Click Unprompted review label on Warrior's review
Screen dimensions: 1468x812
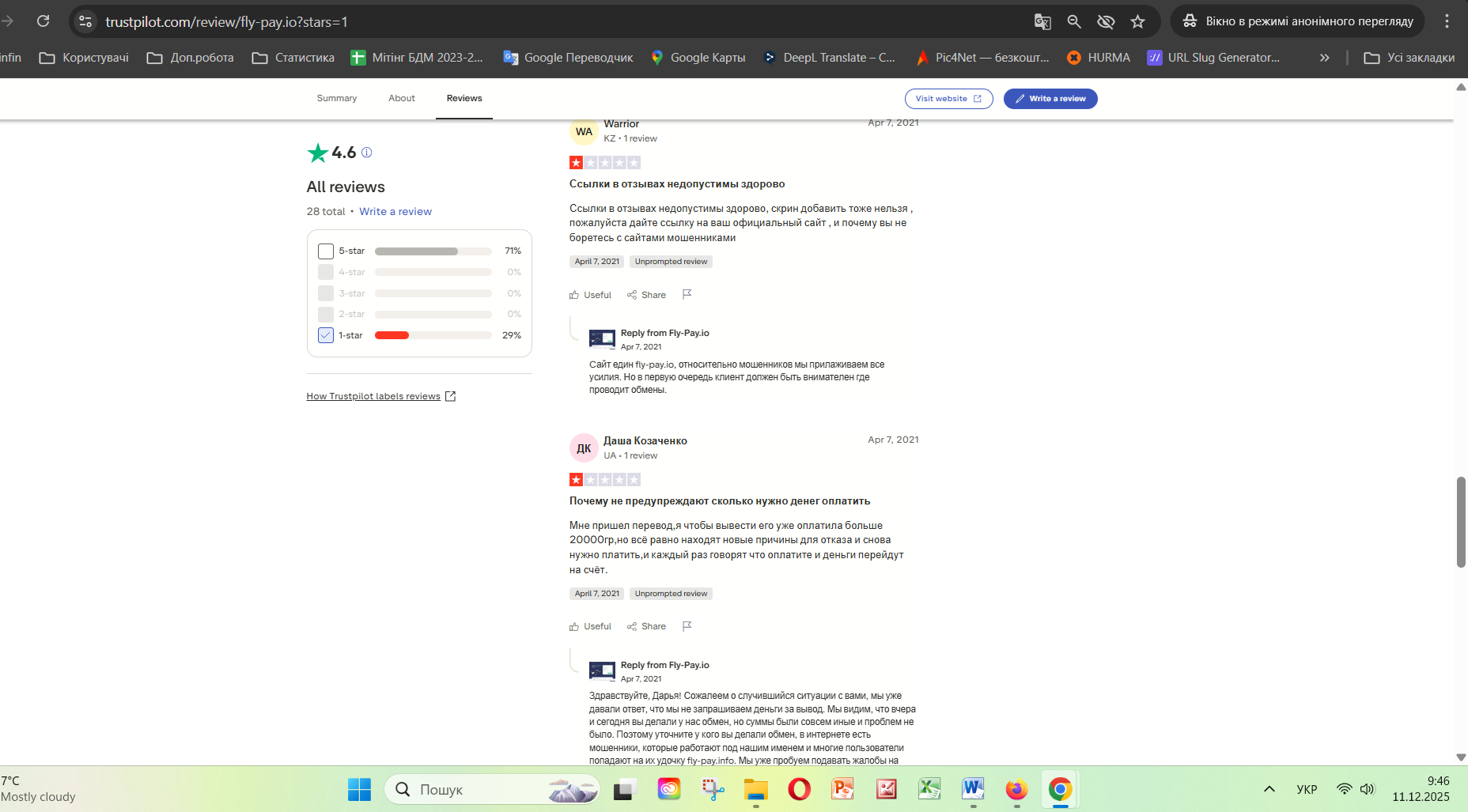click(x=671, y=262)
